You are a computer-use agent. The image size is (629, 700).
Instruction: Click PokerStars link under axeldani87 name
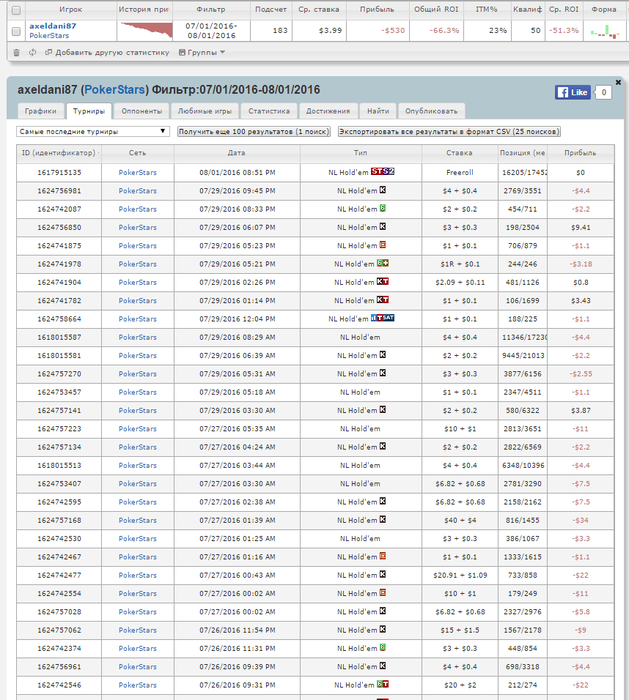coord(49,36)
